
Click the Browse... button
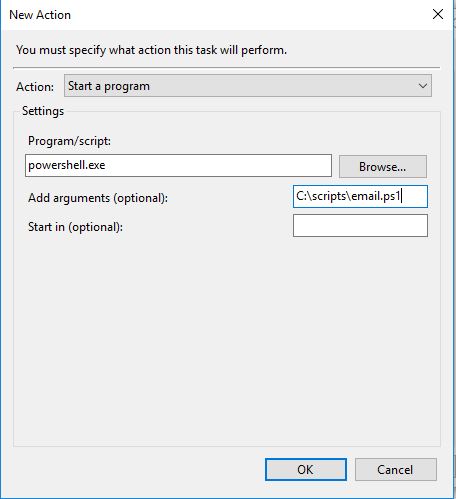tap(383, 166)
